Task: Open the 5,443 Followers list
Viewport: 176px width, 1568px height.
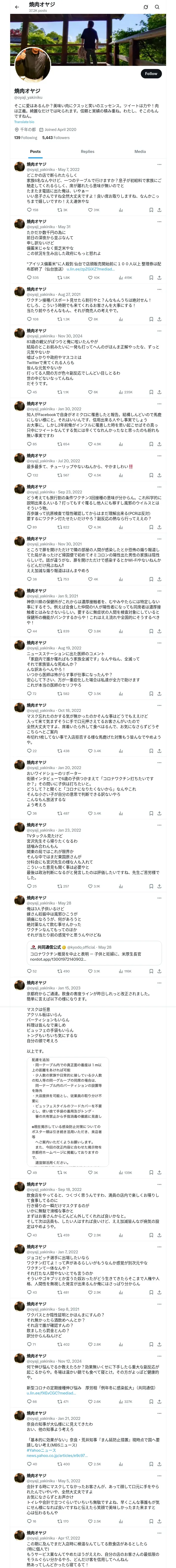Action: tap(56, 137)
